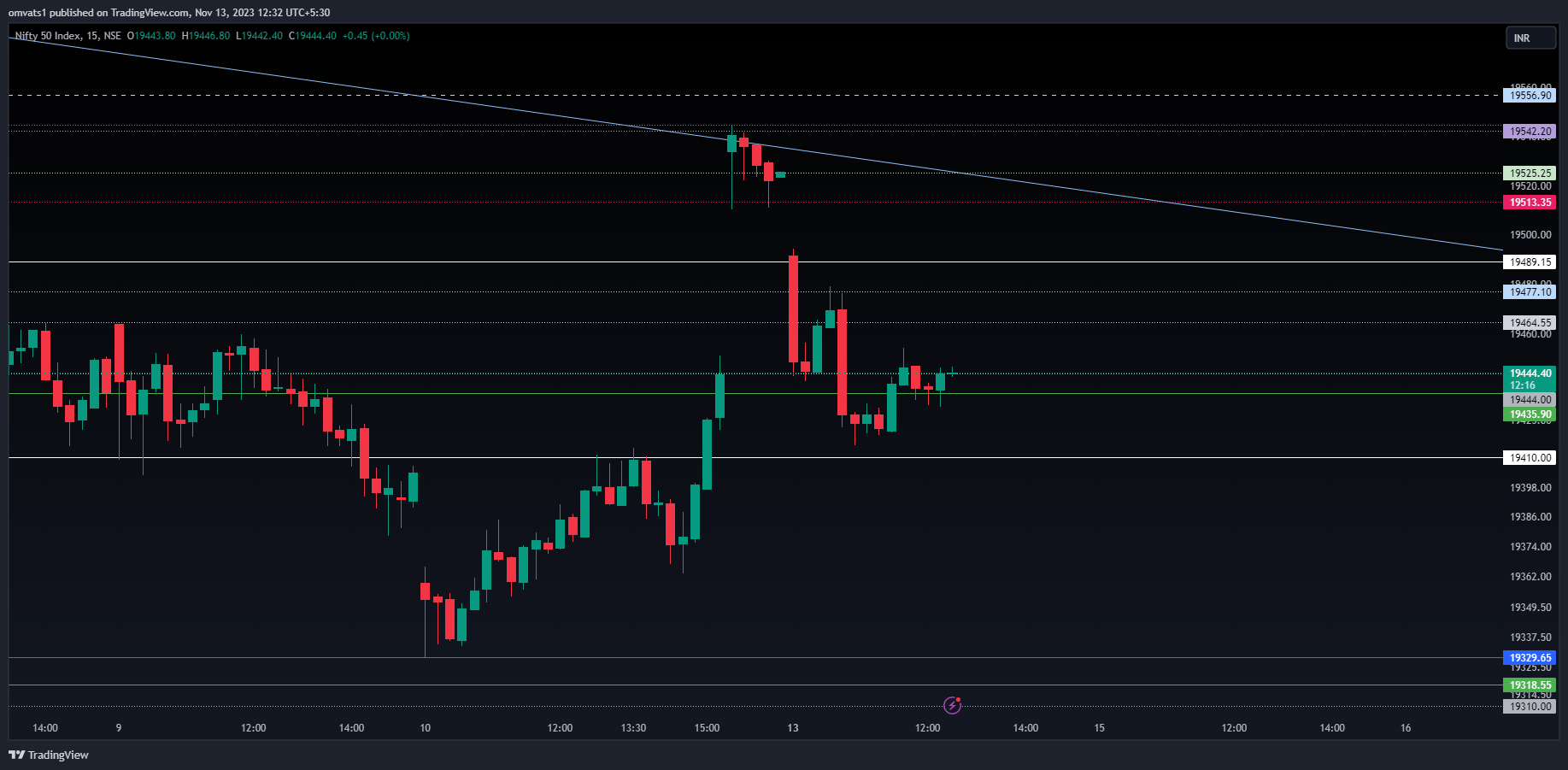Click the close value C19444.40
The width and height of the screenshot is (1568, 770).
click(313, 36)
